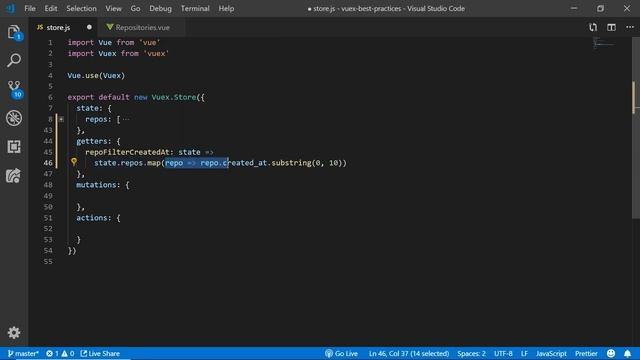Split the editor to the right
The height and width of the screenshot is (360, 640).
coord(611,27)
